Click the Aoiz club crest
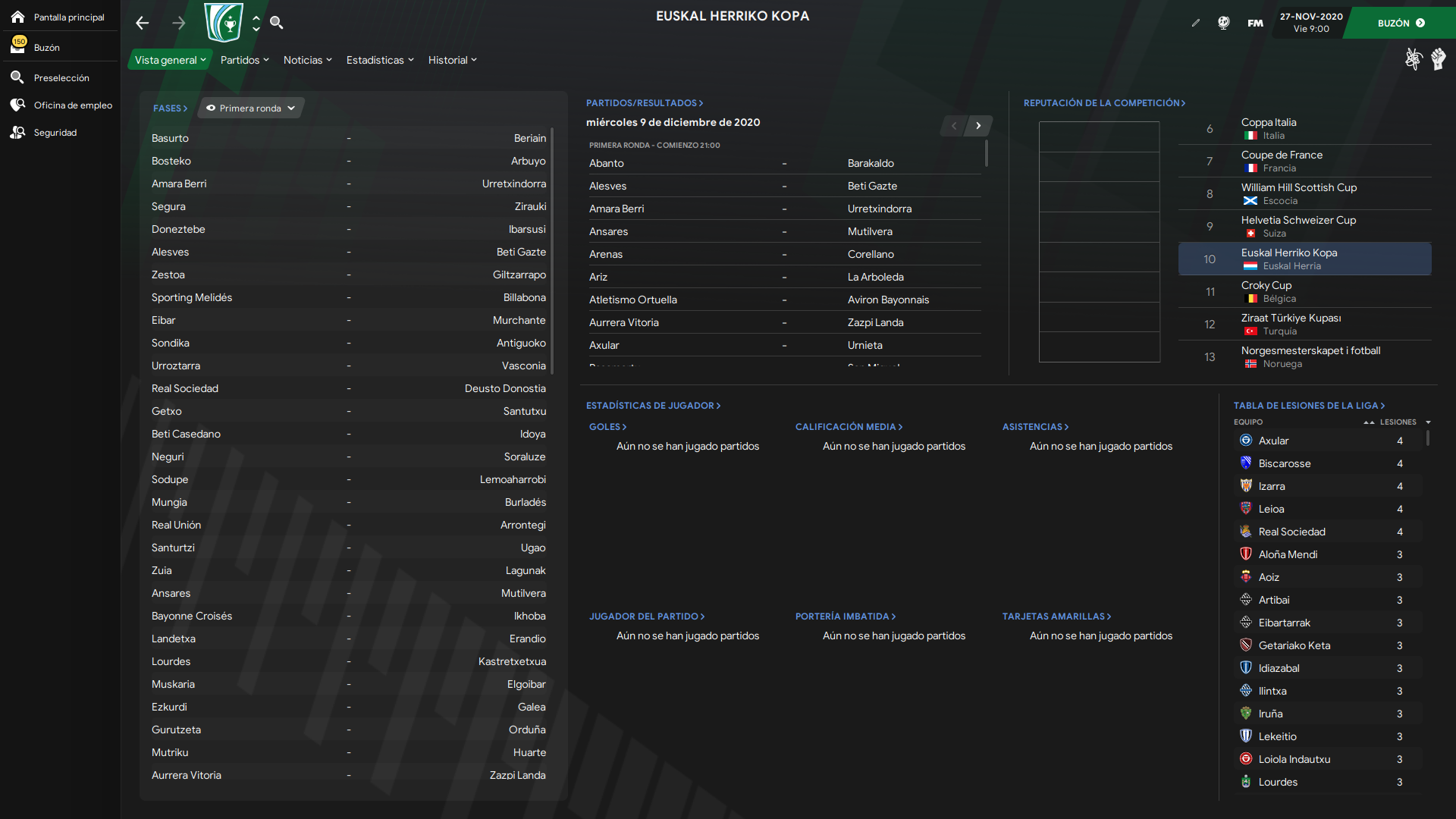 (1246, 576)
